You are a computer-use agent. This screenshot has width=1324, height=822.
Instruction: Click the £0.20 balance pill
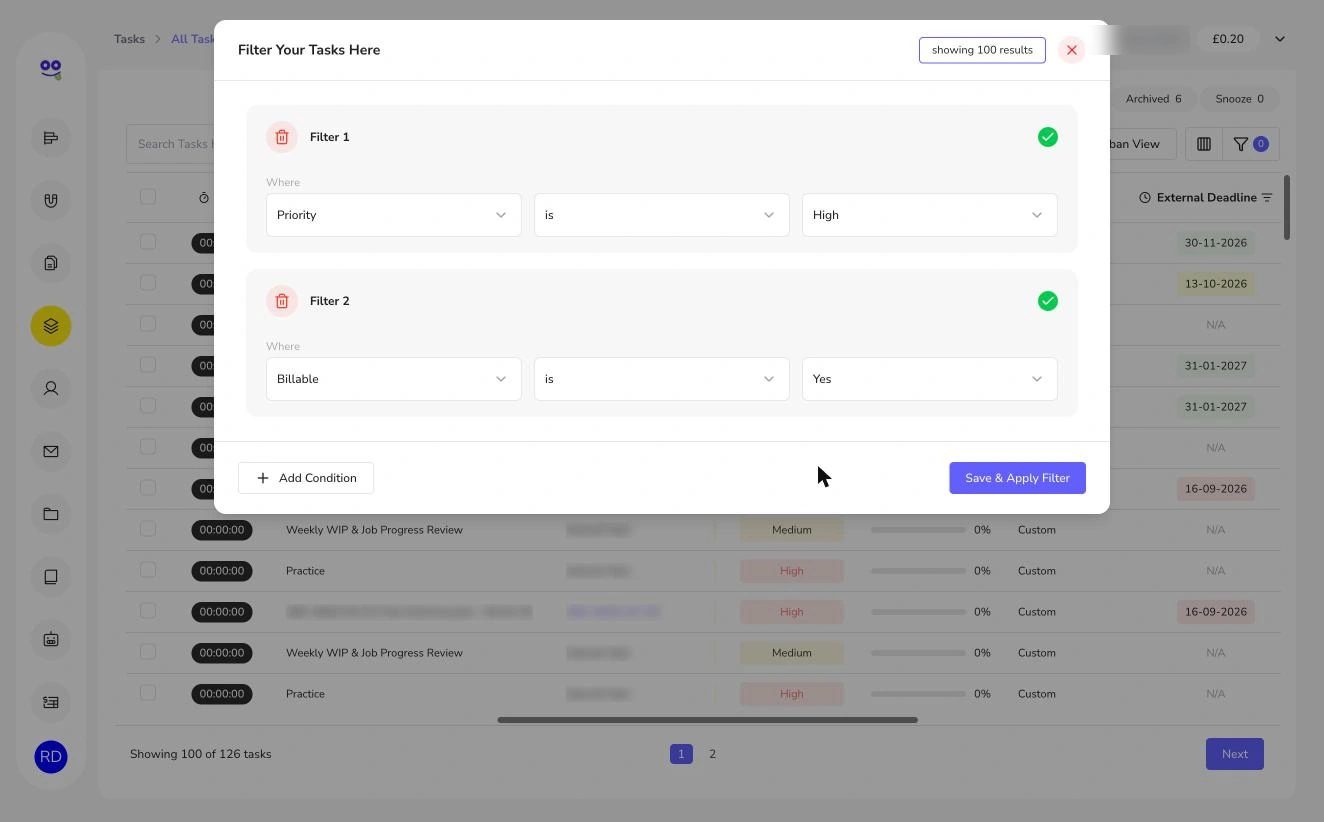[1228, 39]
